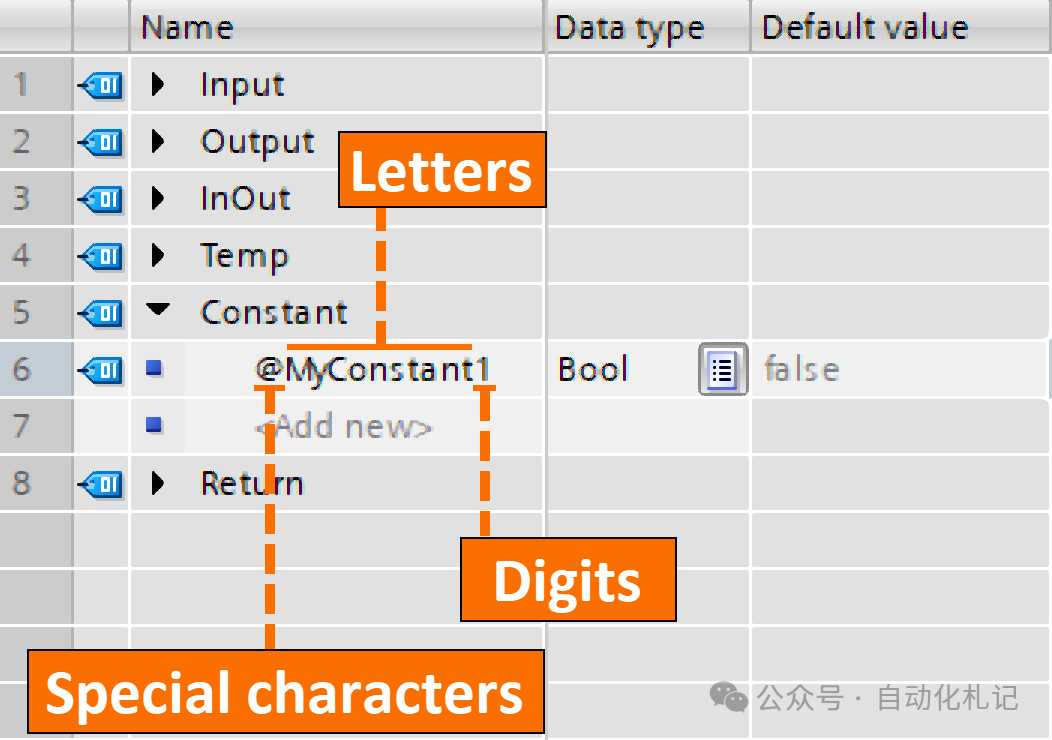The image size is (1052, 740).
Task: Select the Name column header
Action: pyautogui.click(x=336, y=27)
